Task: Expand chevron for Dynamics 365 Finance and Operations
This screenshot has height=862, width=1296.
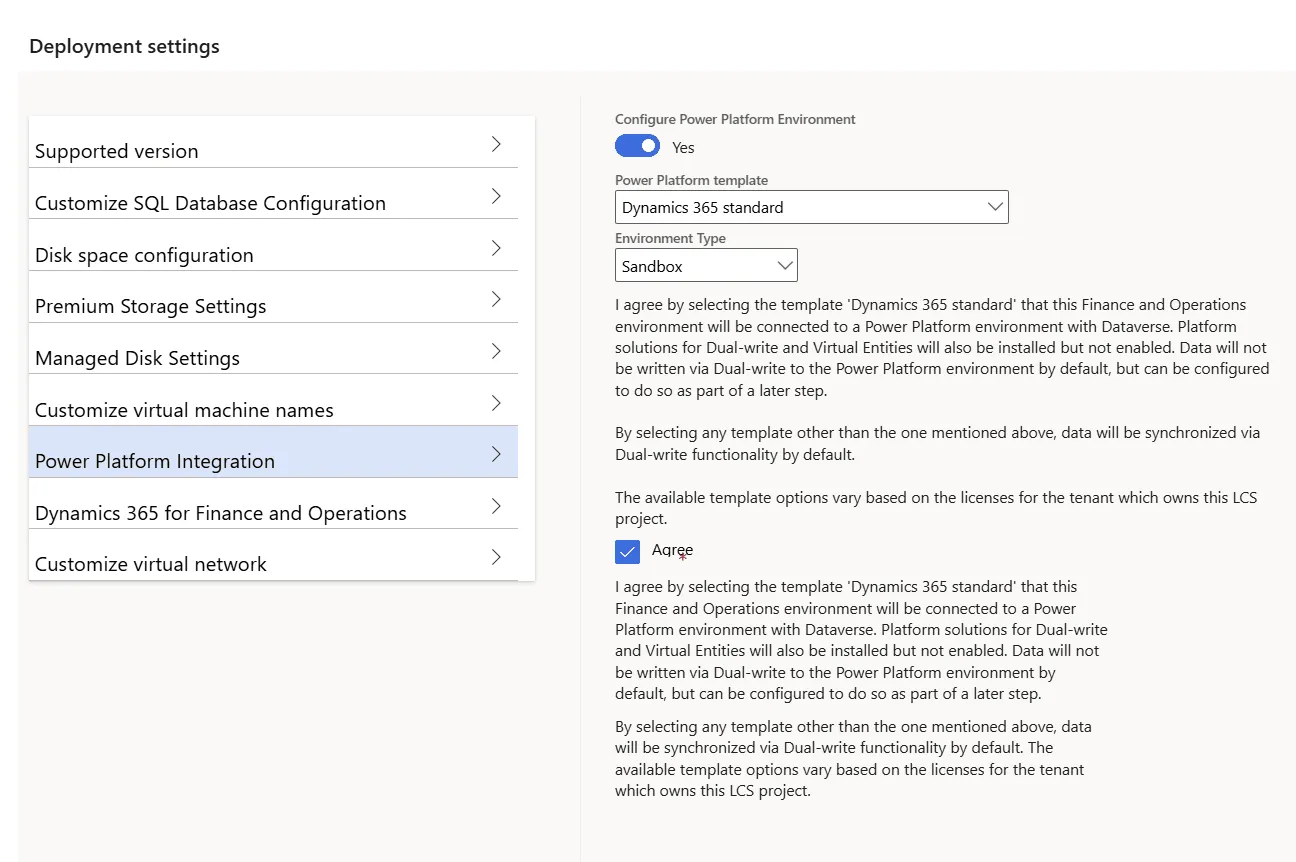Action: pos(496,506)
